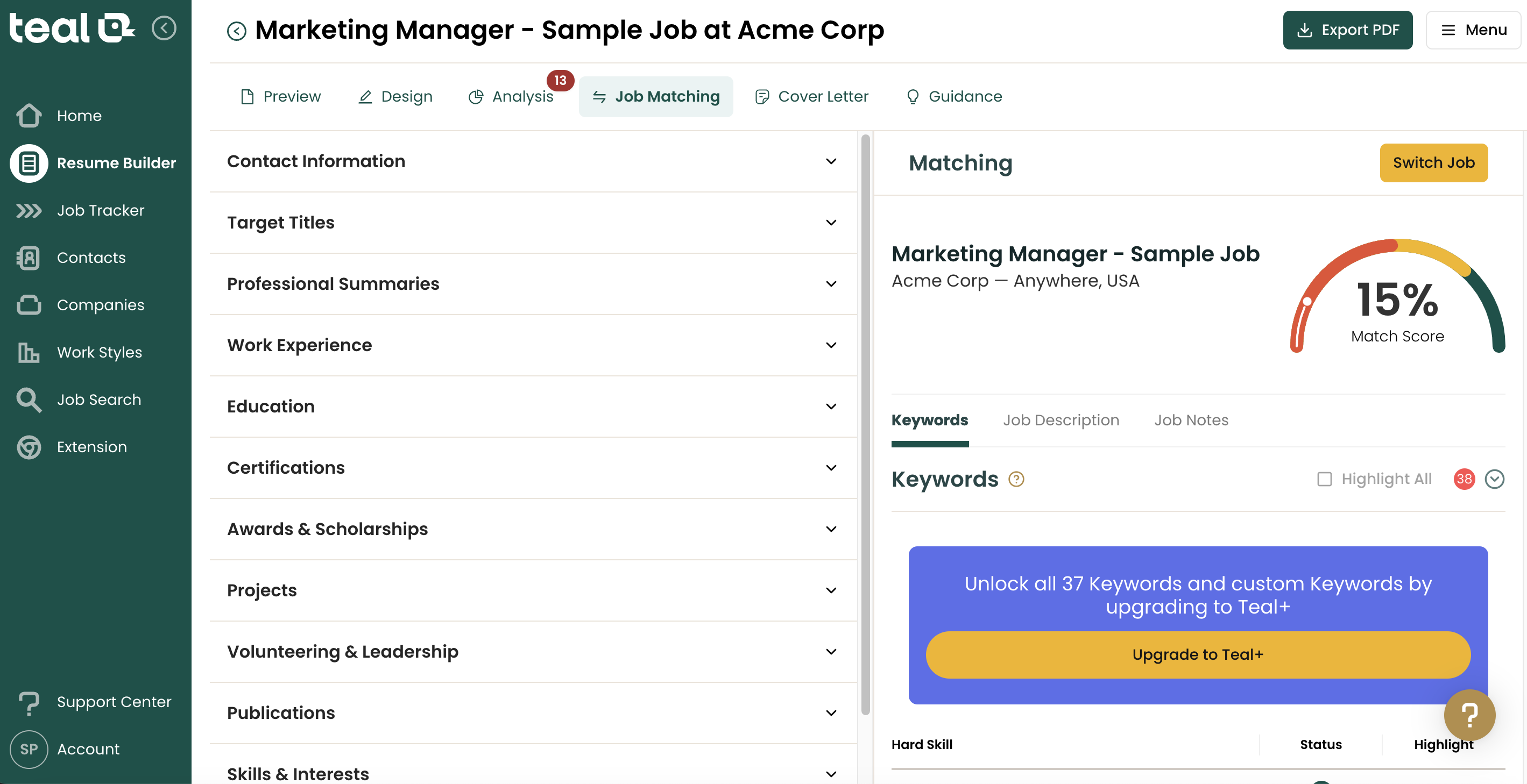Collapse the sidebar with the arrow icon
The image size is (1527, 784).
tap(164, 28)
